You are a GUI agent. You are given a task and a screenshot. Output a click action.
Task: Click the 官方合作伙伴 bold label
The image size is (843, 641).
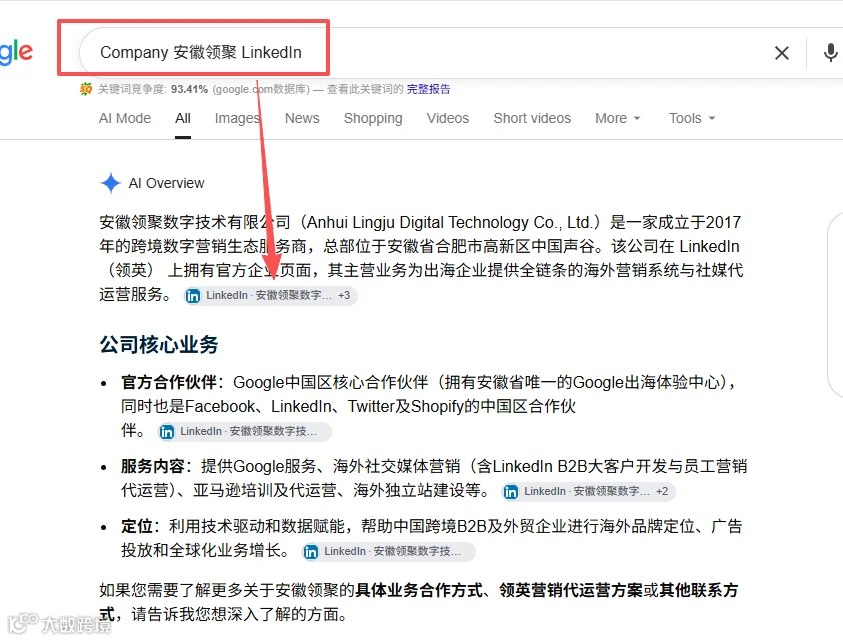169,382
